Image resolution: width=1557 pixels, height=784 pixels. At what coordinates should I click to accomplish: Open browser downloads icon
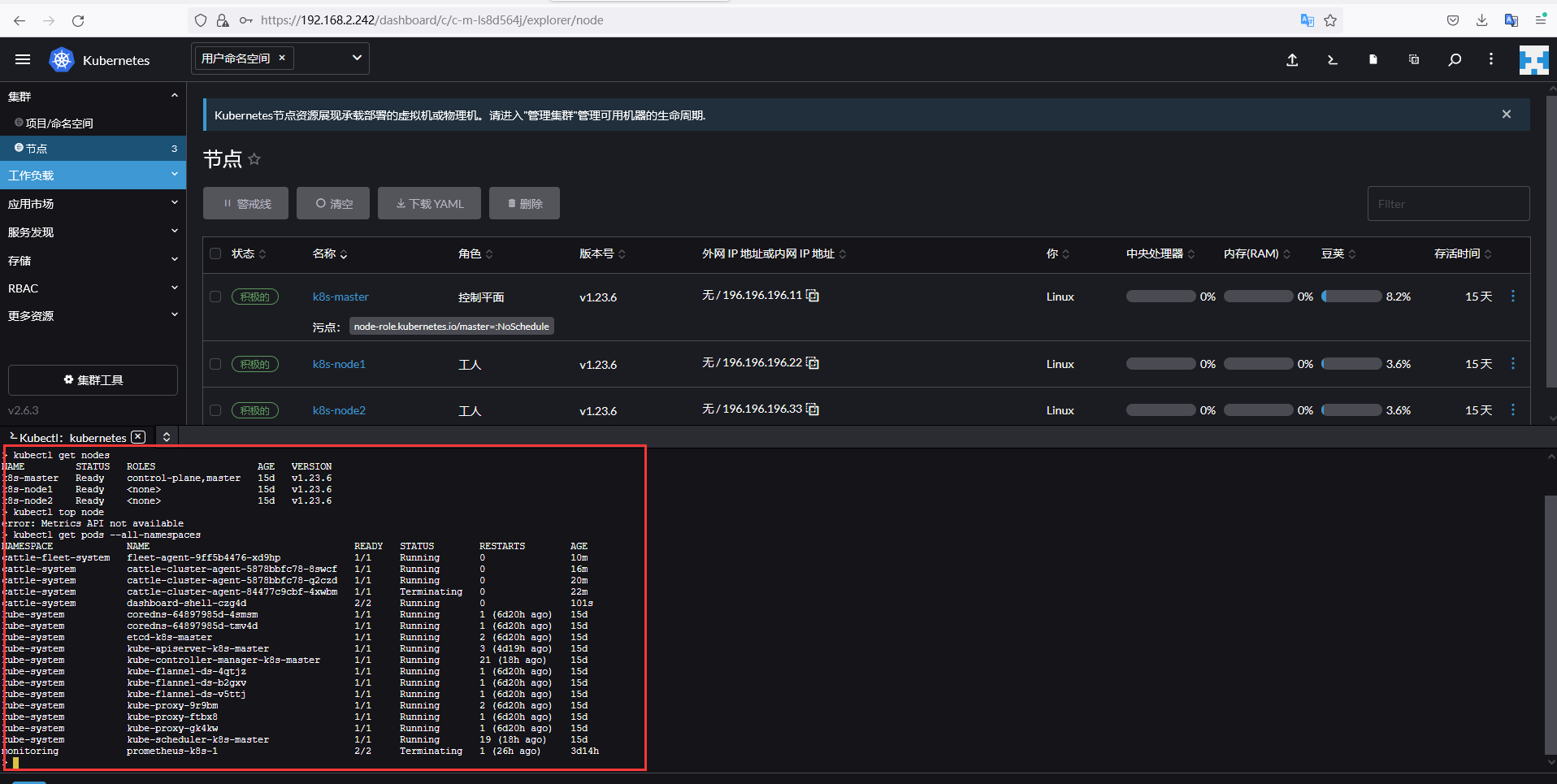point(1482,20)
